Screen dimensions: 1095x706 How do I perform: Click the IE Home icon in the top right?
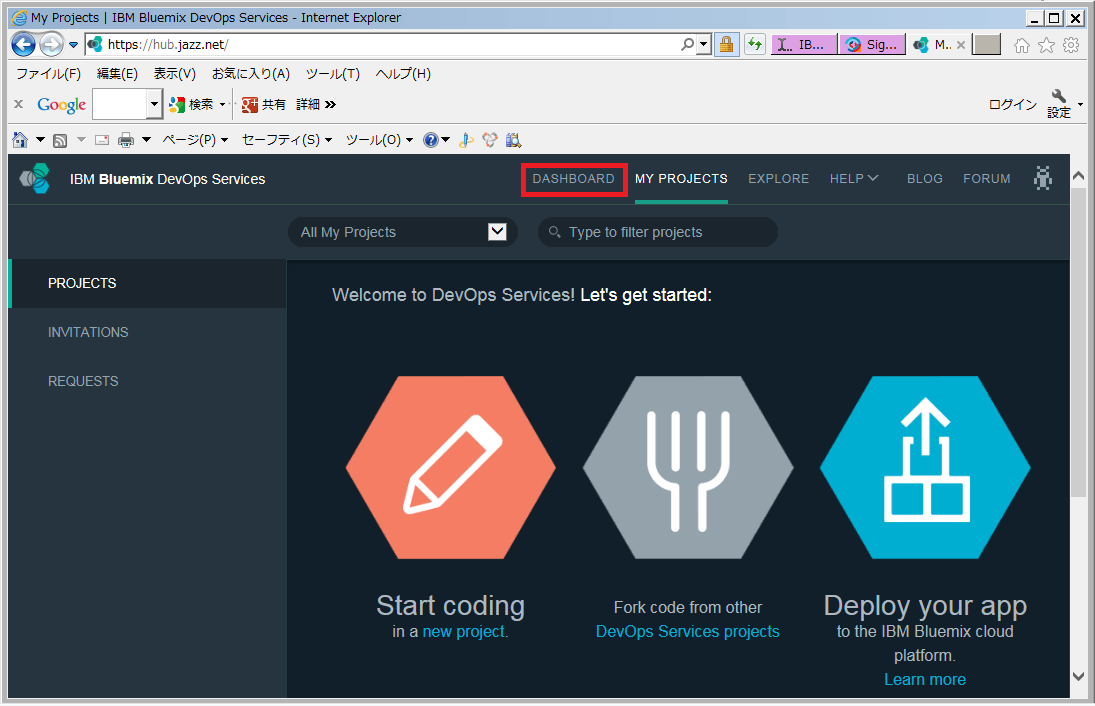[1022, 45]
